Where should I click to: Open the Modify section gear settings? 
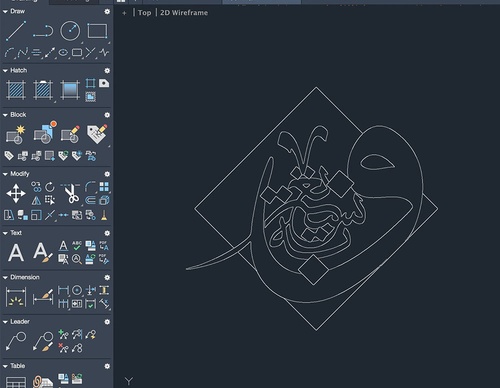point(107,174)
